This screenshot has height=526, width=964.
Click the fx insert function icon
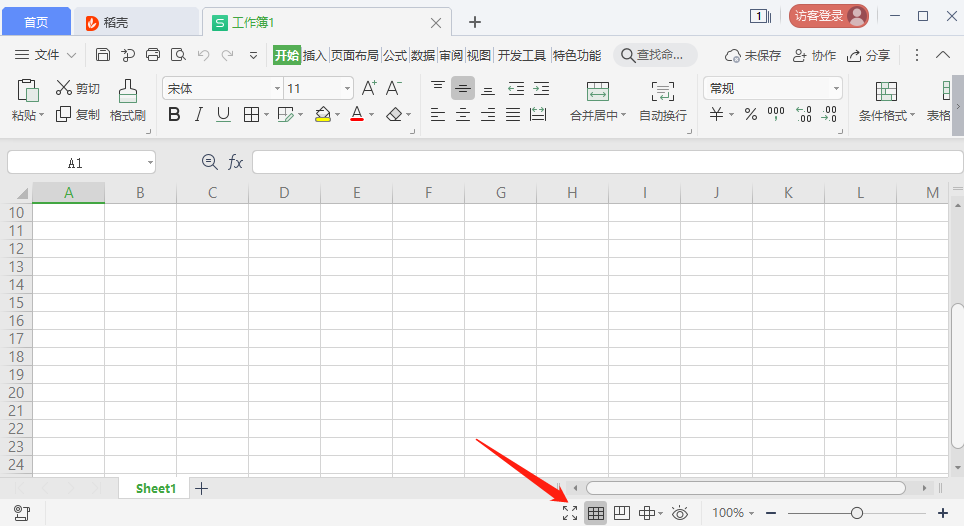coord(235,162)
